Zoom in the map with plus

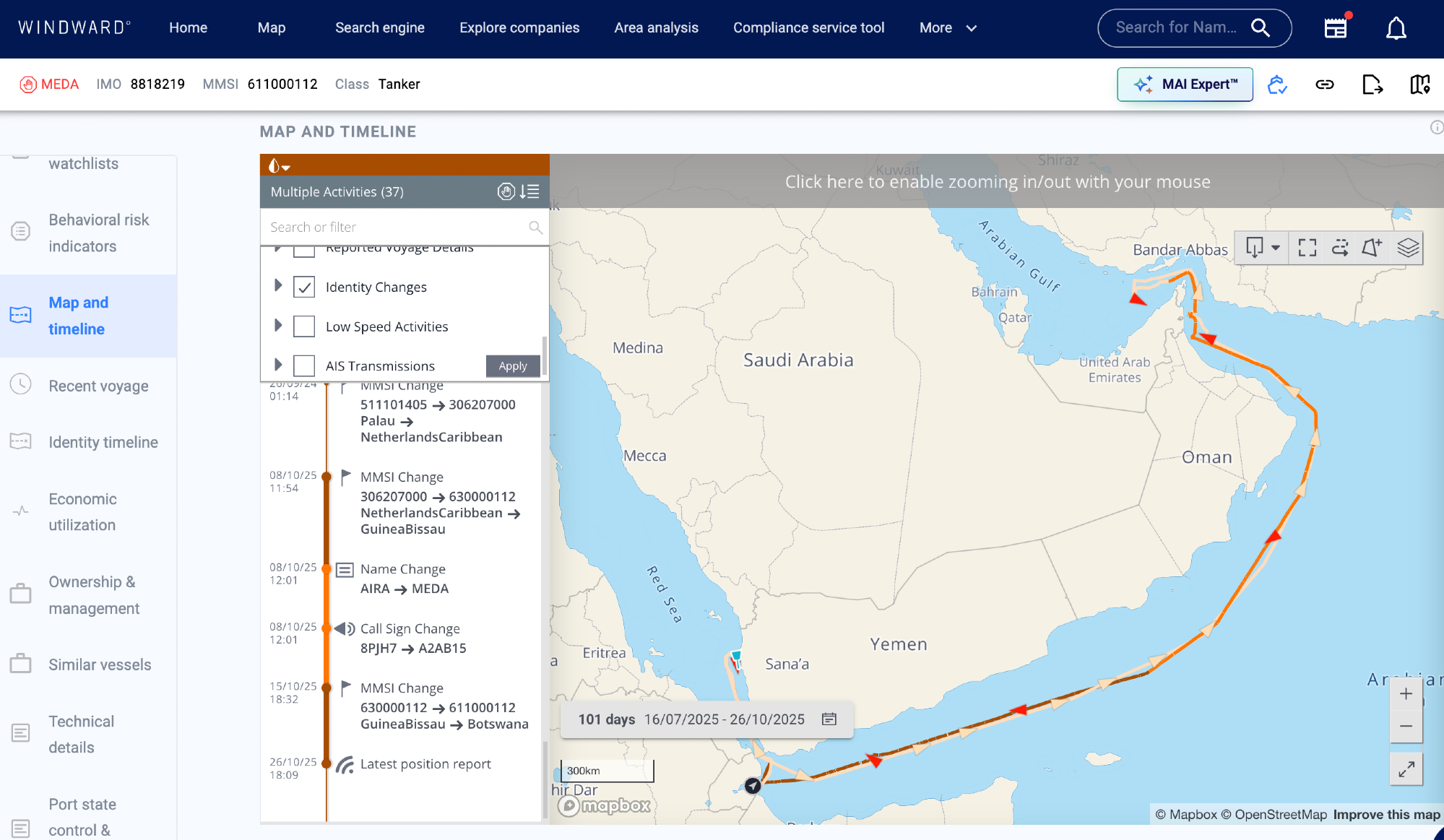1406,694
